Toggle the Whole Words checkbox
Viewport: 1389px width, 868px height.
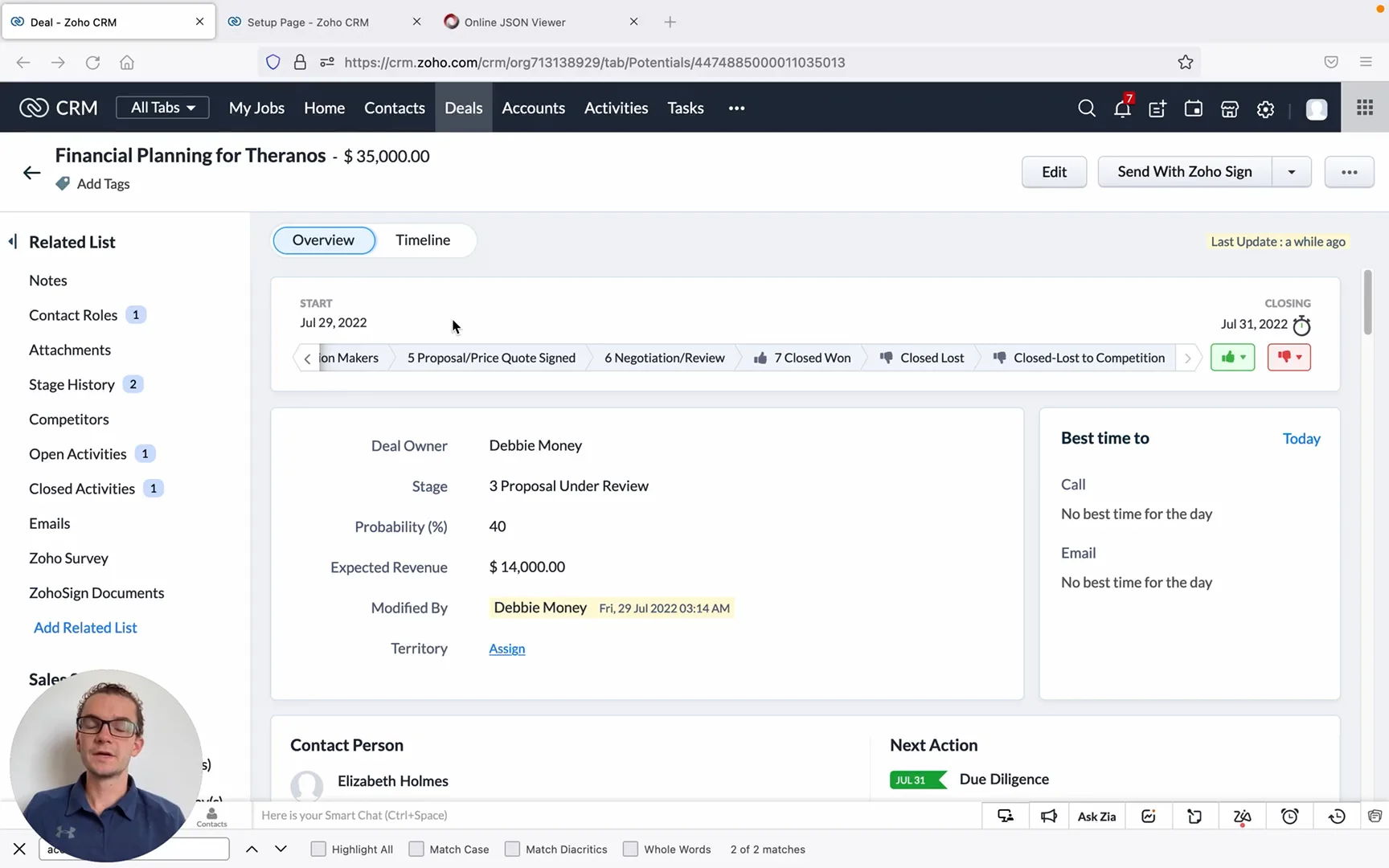631,850
